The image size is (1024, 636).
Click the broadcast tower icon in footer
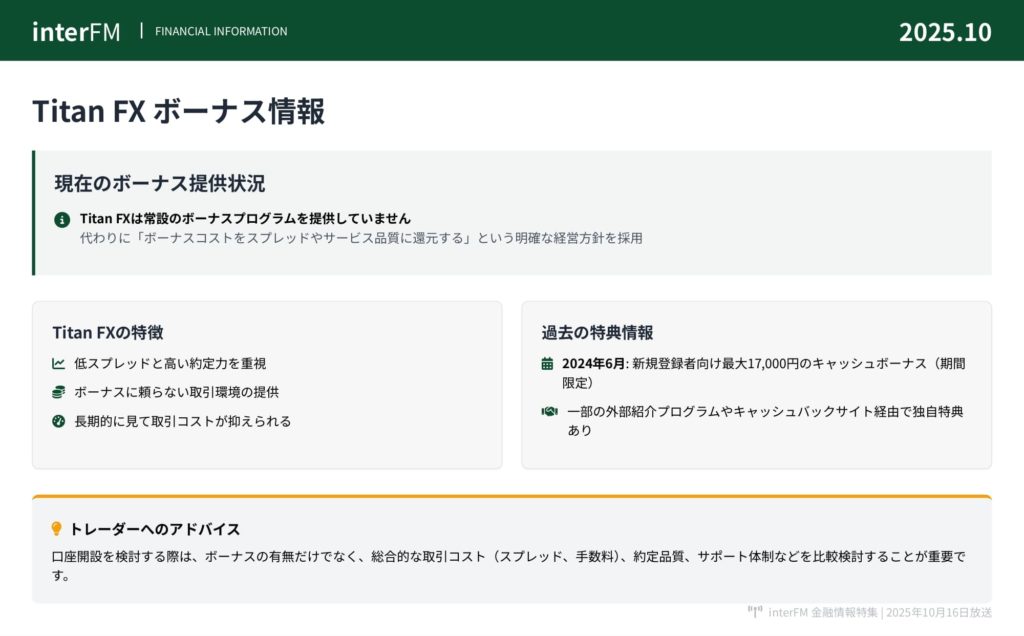755,612
